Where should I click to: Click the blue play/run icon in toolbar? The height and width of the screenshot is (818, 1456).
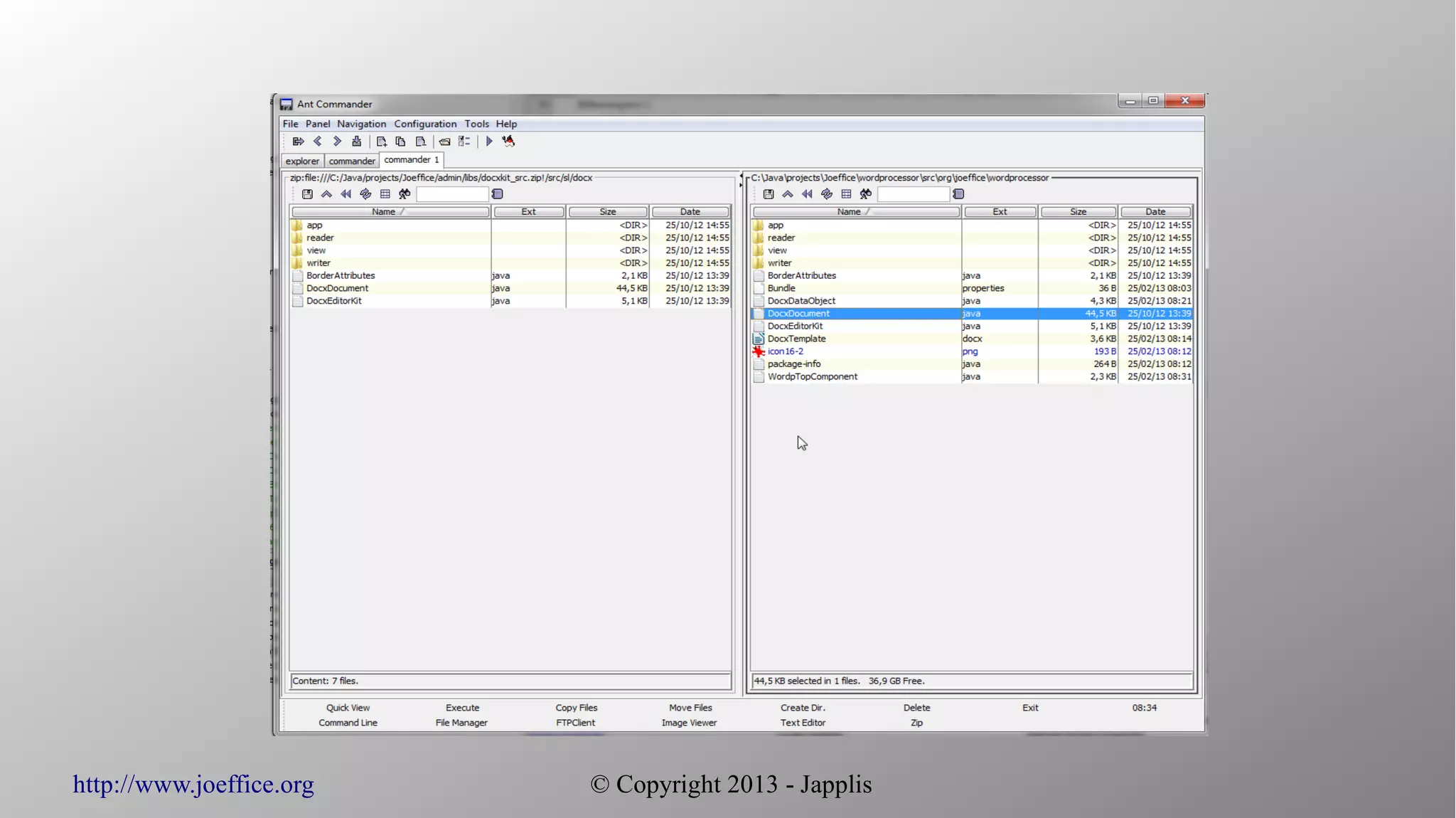tap(489, 142)
